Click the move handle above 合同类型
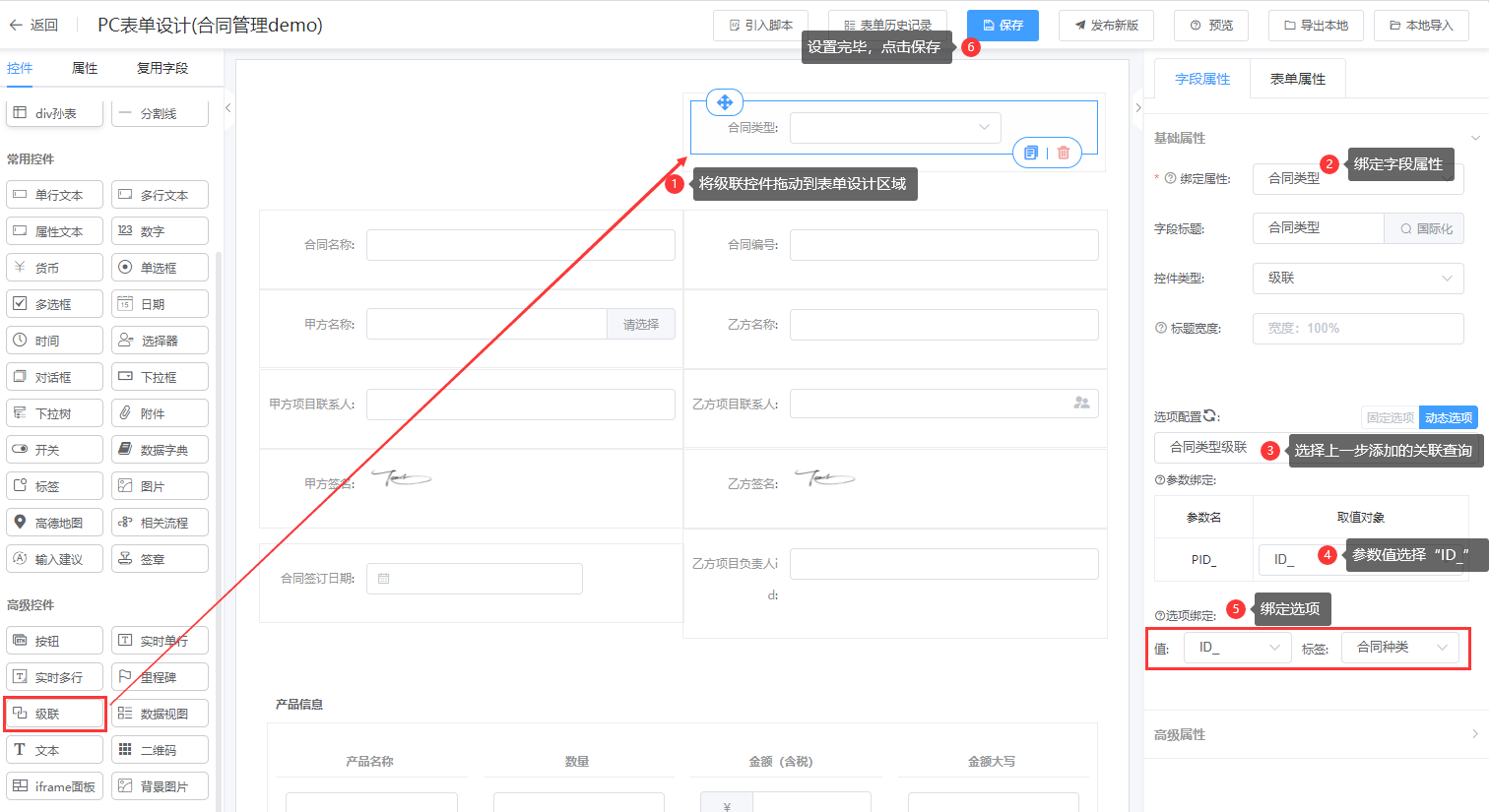This screenshot has height=812, width=1489. [725, 102]
